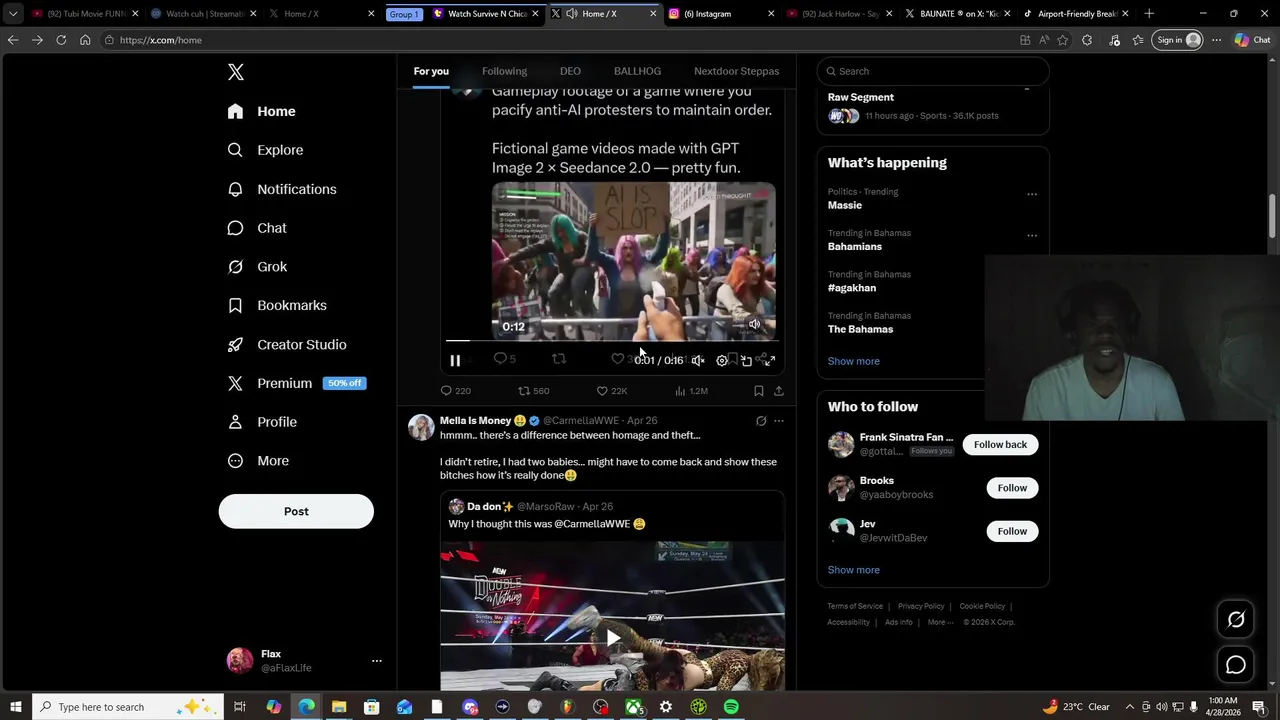Open Grok from the sidebar
Image resolution: width=1280 pixels, height=720 pixels.
tap(257, 267)
